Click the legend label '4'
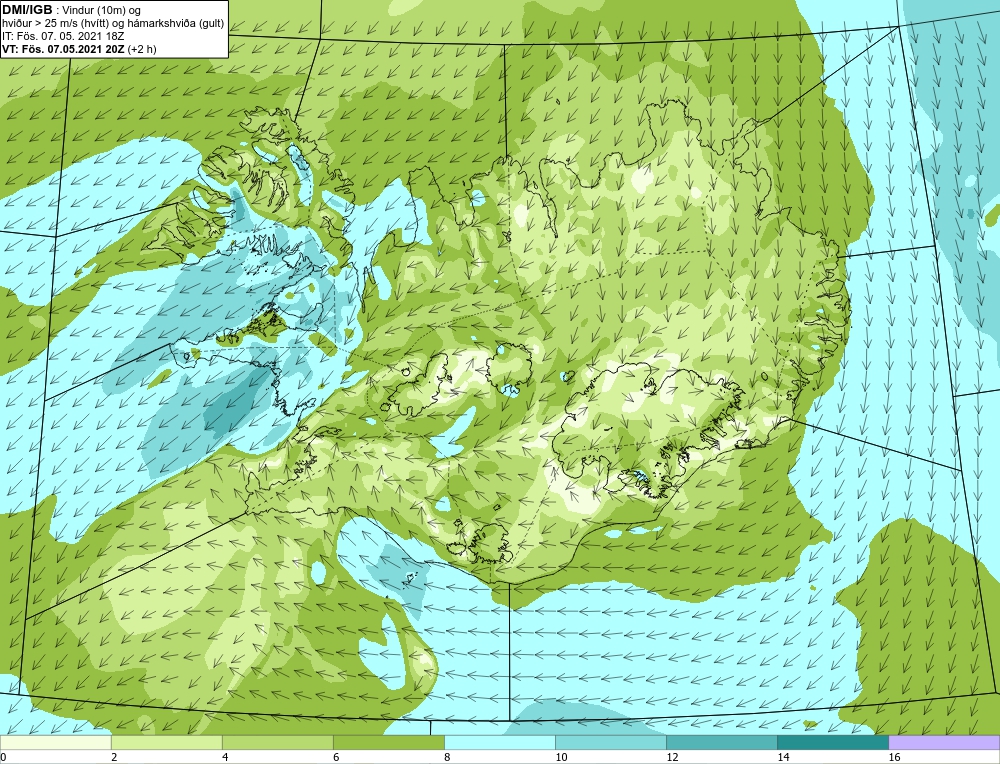Screen dimensions: 1000x764 click(225, 757)
